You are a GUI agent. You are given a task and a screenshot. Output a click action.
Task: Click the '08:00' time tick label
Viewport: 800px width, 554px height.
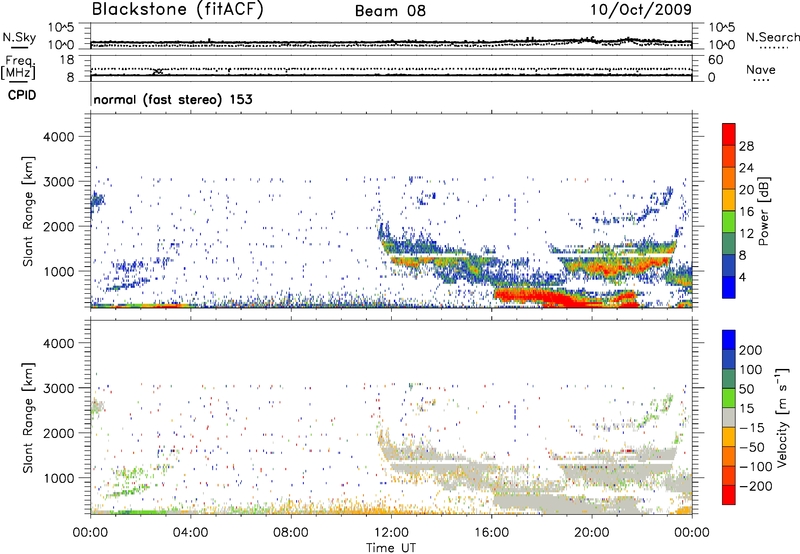point(291,533)
